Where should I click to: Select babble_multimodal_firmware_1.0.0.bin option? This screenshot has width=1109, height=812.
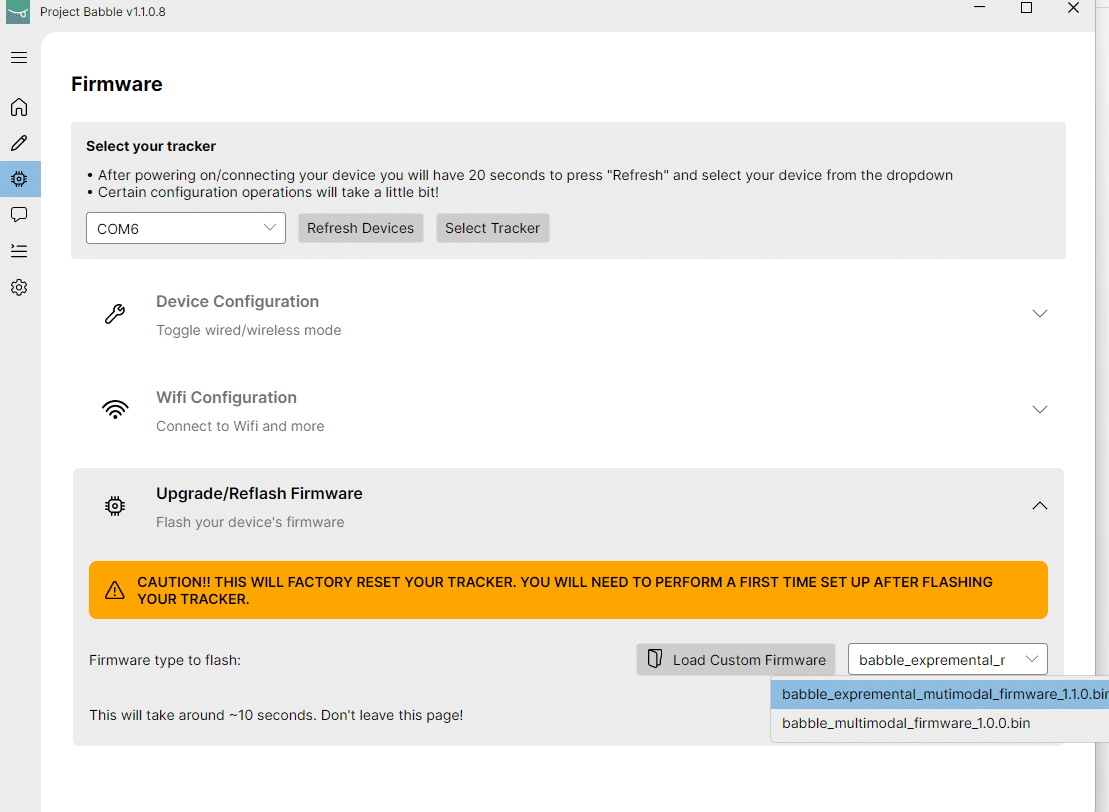[906, 723]
